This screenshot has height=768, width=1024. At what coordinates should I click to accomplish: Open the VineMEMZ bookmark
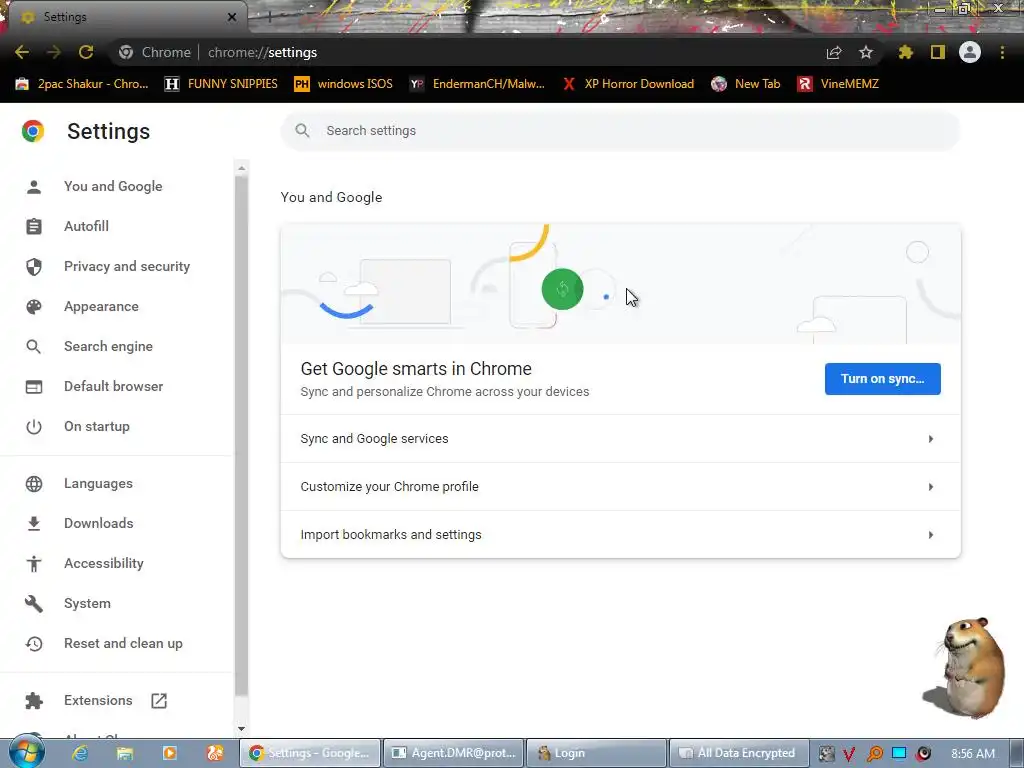pos(839,84)
